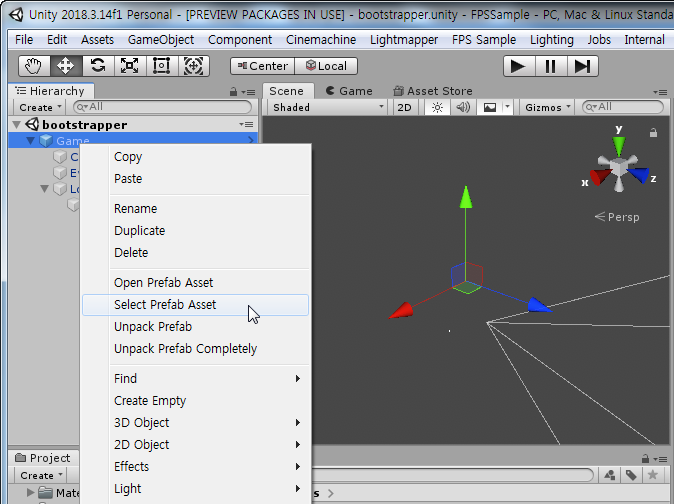Image resolution: width=674 pixels, height=504 pixels.
Task: Open Hierarchy Create dropdown
Action: 40,107
